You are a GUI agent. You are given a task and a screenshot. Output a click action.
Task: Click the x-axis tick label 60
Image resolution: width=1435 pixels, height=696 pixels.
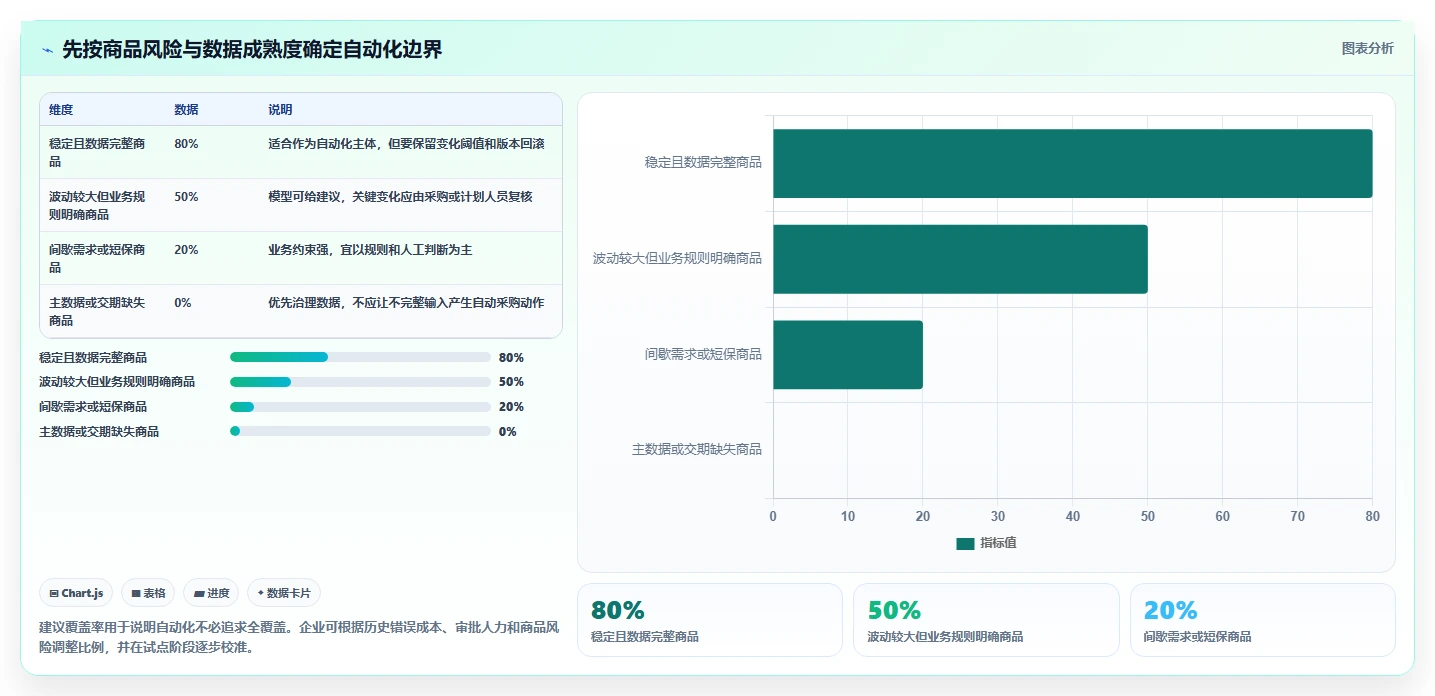pos(1223,516)
